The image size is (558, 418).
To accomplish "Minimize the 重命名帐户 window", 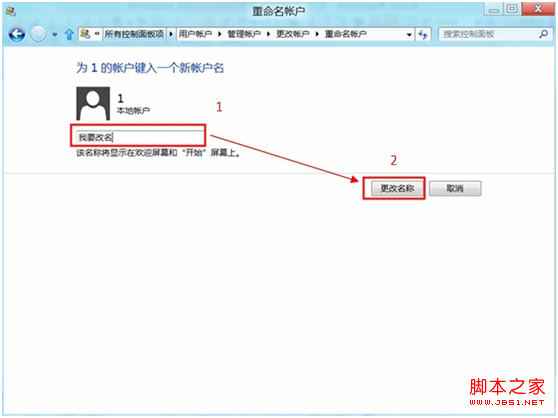I will pyautogui.click(x=494, y=9).
